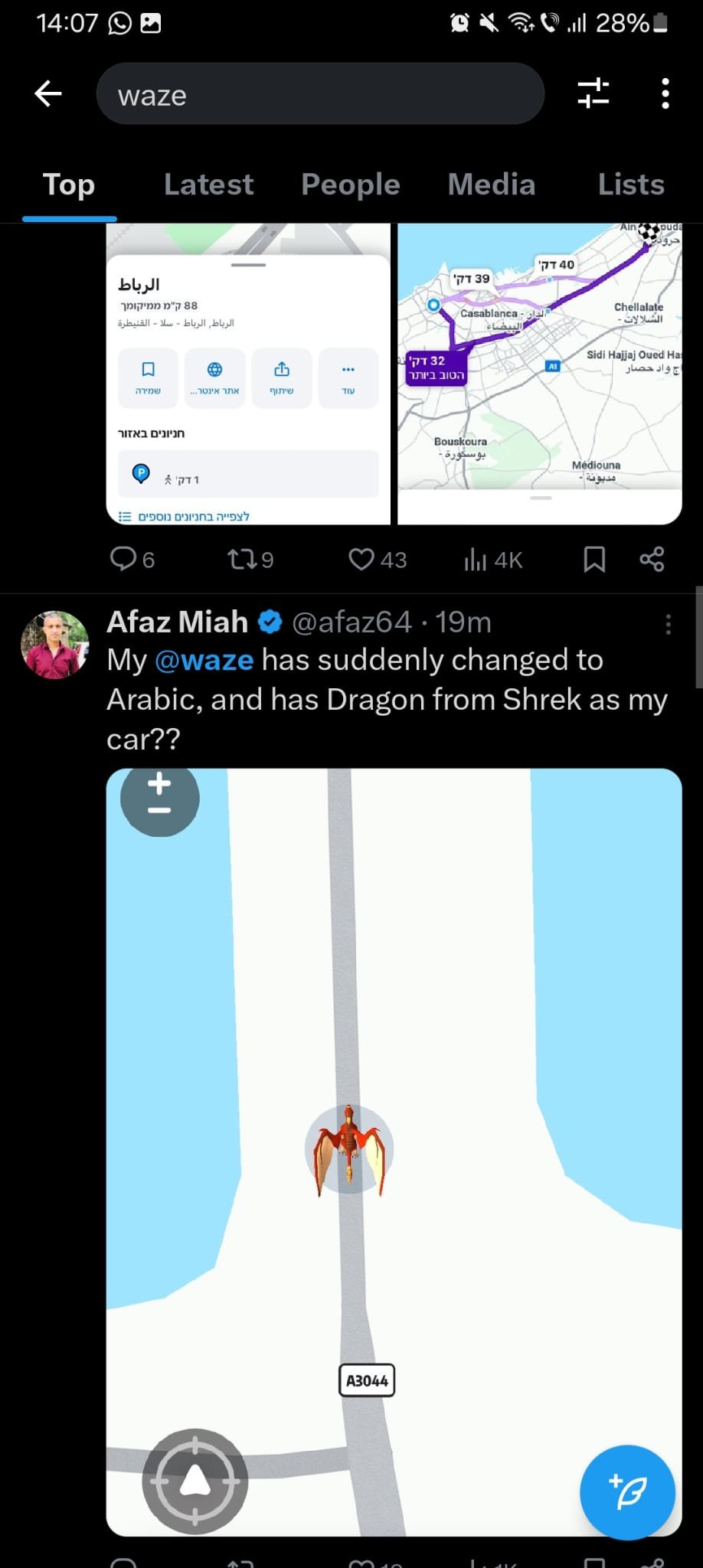The width and height of the screenshot is (703, 1568).
Task: Open Afaz Miah's profile picture
Action: point(55,645)
